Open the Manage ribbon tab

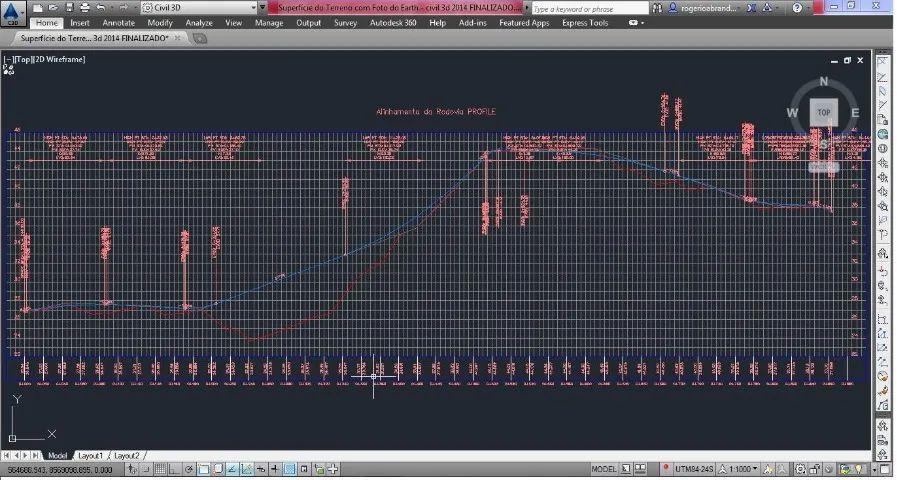[x=268, y=23]
